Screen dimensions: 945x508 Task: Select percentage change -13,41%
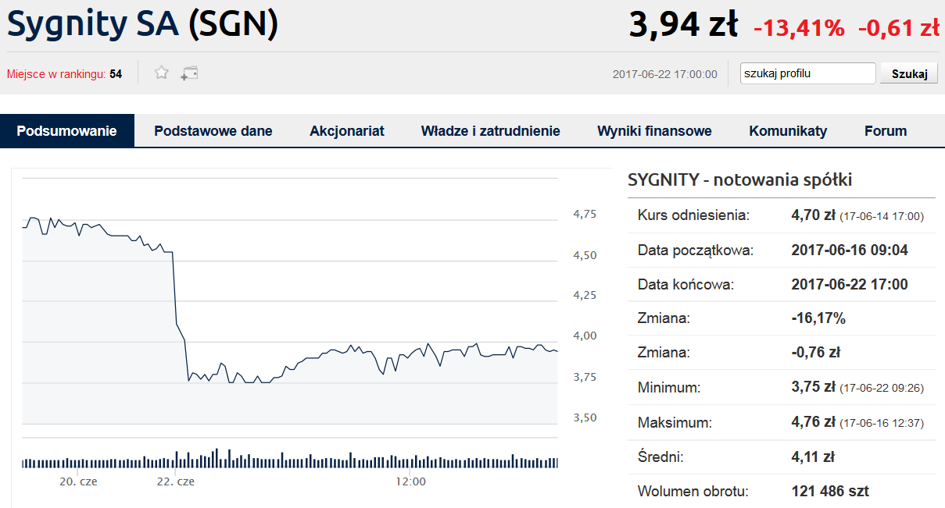click(799, 28)
